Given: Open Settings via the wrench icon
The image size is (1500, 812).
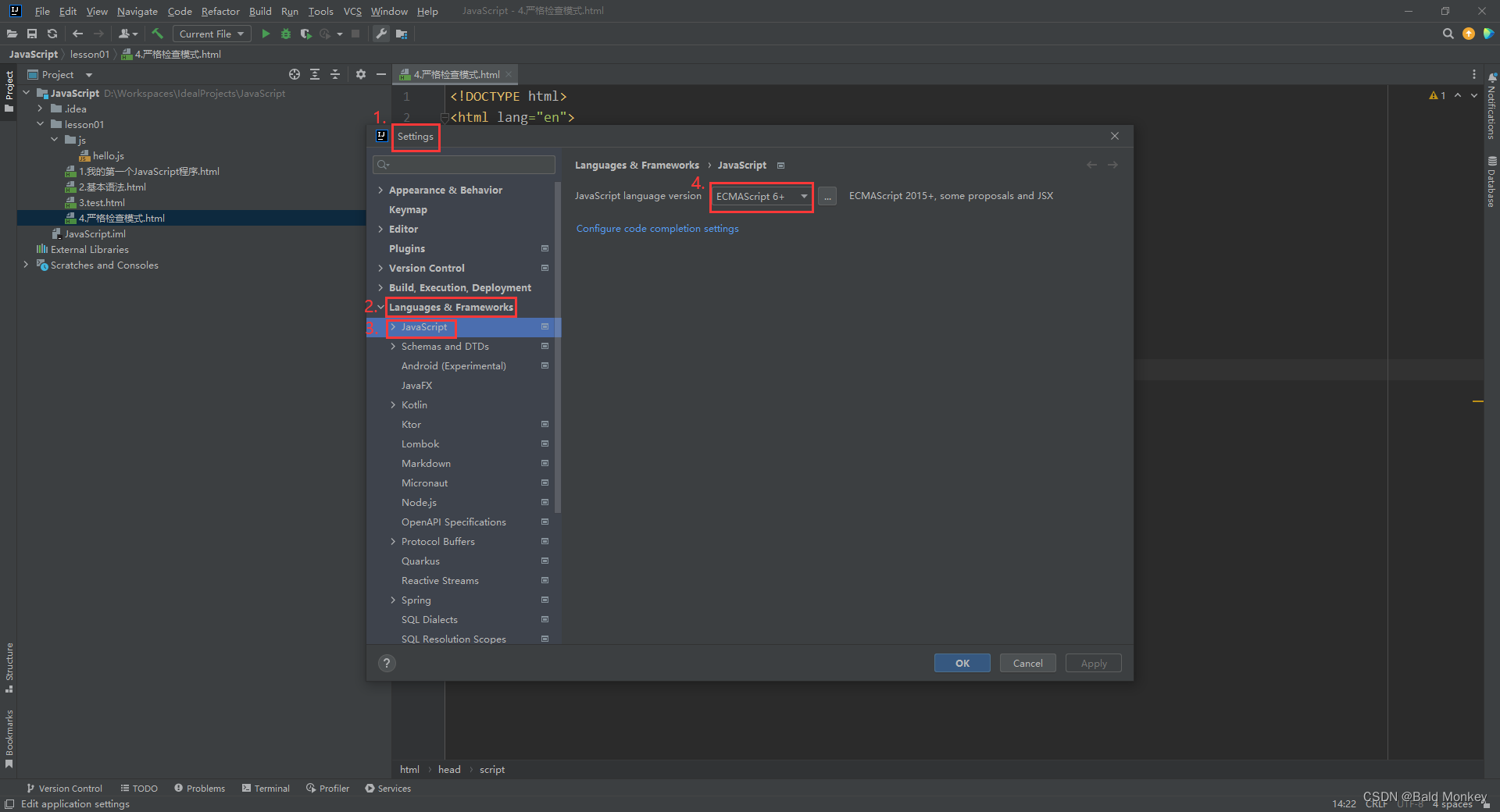Looking at the screenshot, I should [x=381, y=34].
